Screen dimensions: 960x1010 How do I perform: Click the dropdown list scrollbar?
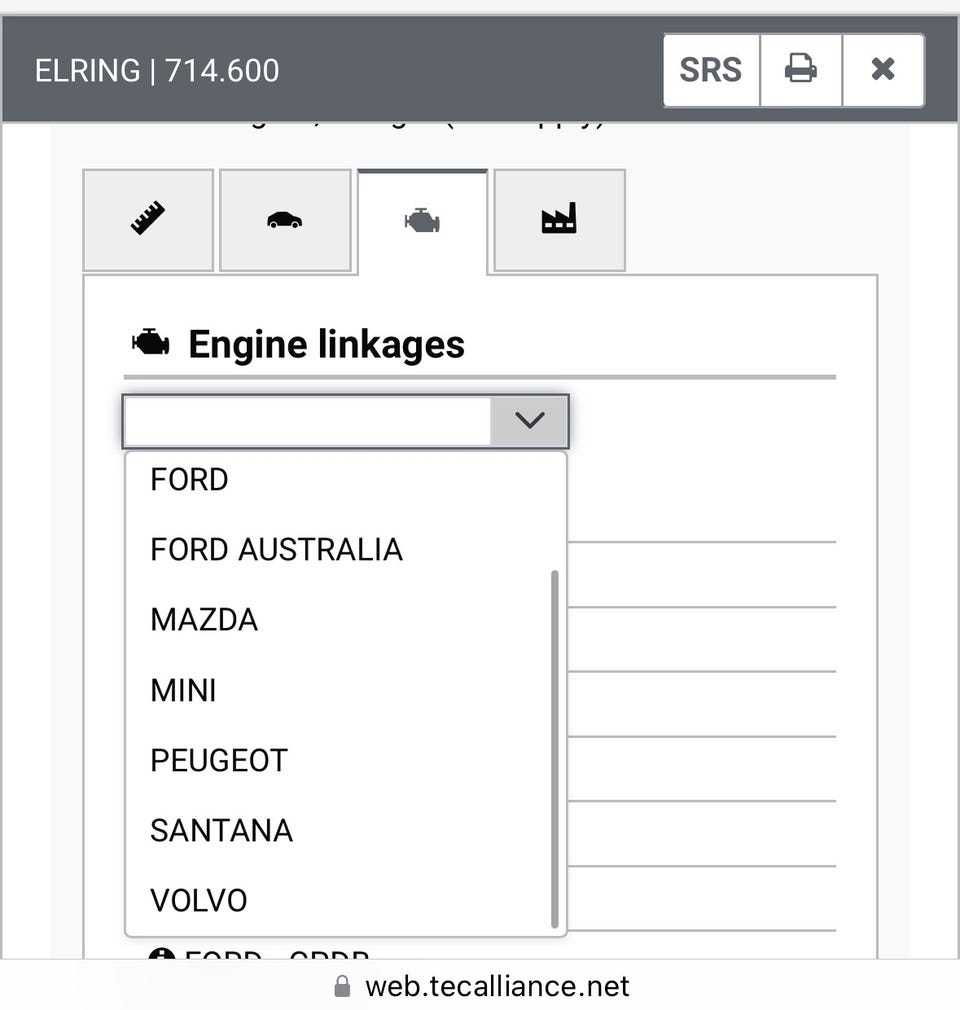tap(555, 749)
